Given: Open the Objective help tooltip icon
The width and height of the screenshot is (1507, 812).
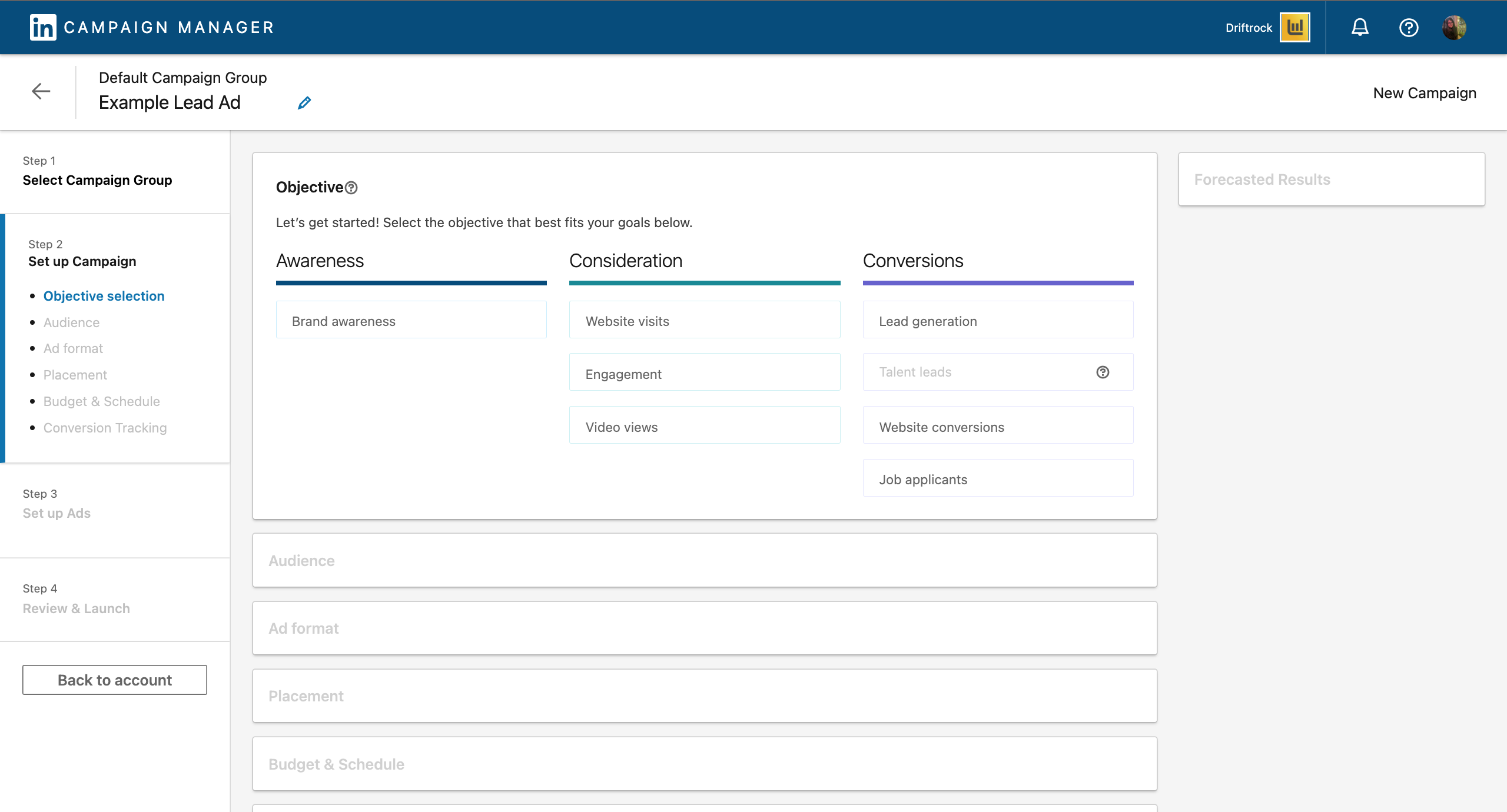Looking at the screenshot, I should 351,188.
